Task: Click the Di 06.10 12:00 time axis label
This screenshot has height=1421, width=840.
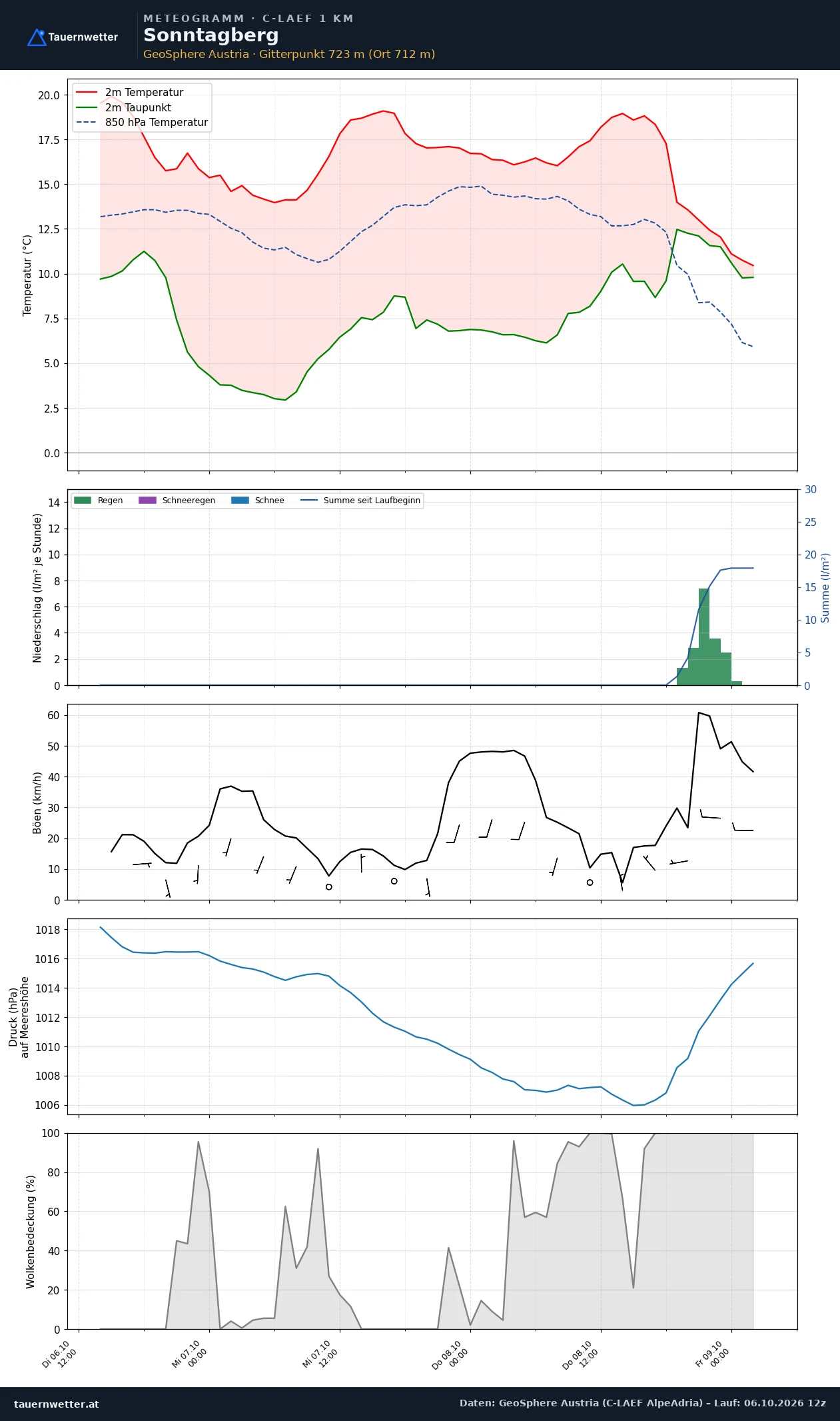Action: [x=60, y=1354]
